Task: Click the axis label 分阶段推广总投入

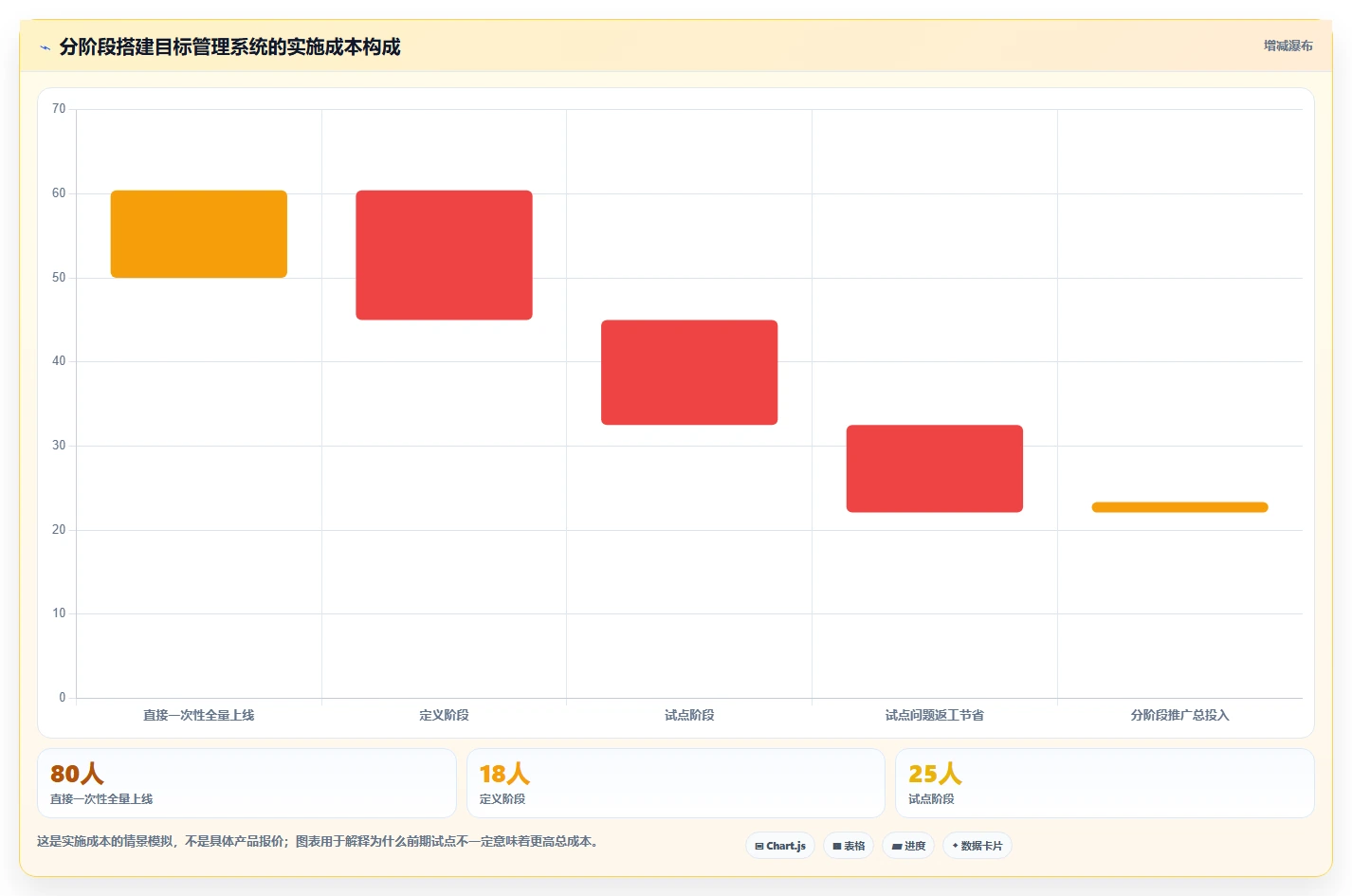Action: (1179, 715)
